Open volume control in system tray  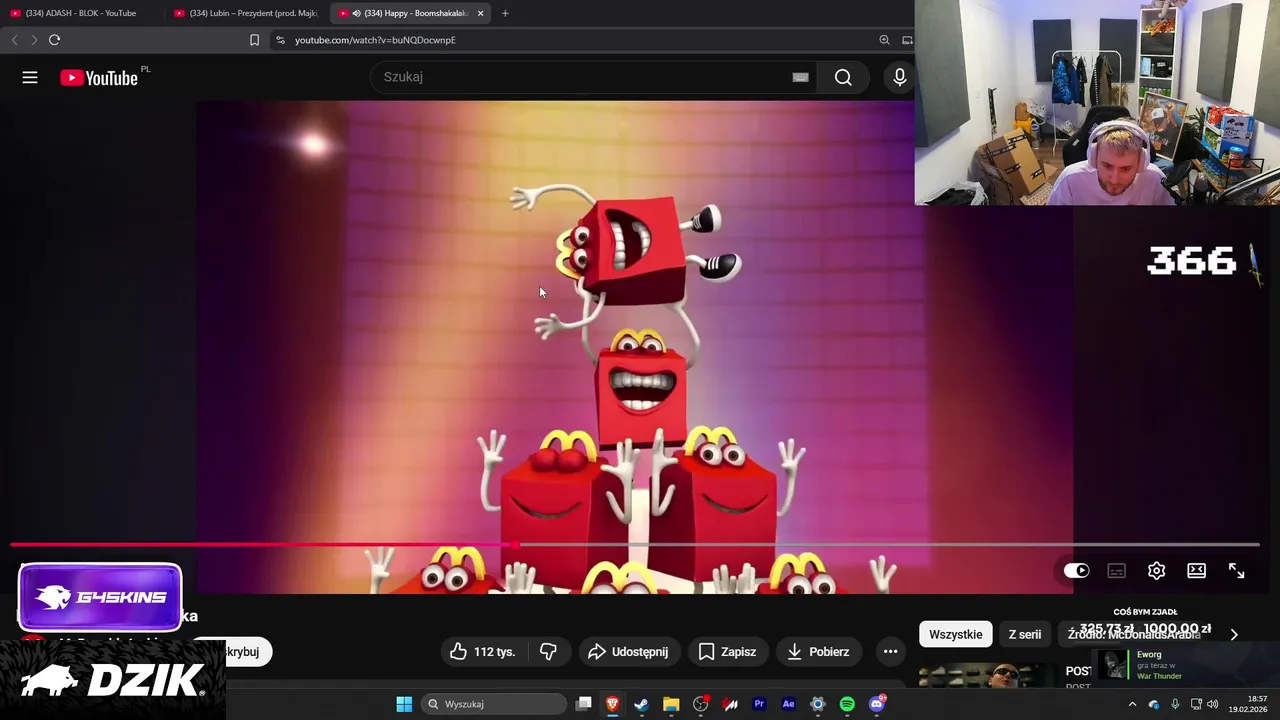click(1212, 704)
